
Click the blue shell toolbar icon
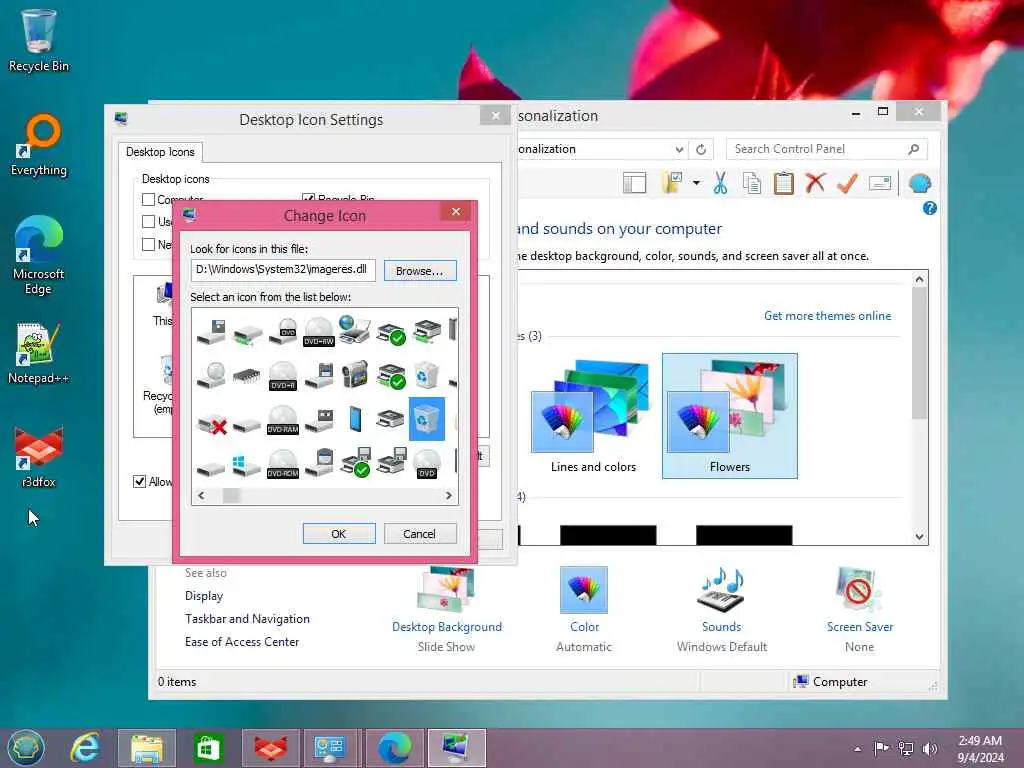[x=920, y=184]
